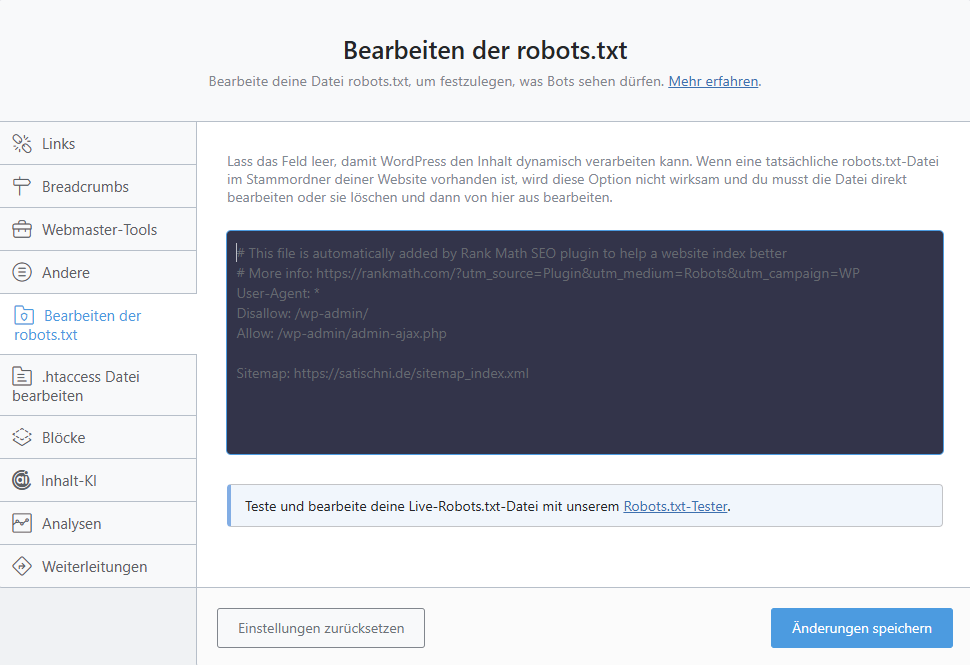
Task: Open the Webmaster-Tools tab
Action: pyautogui.click(x=98, y=230)
